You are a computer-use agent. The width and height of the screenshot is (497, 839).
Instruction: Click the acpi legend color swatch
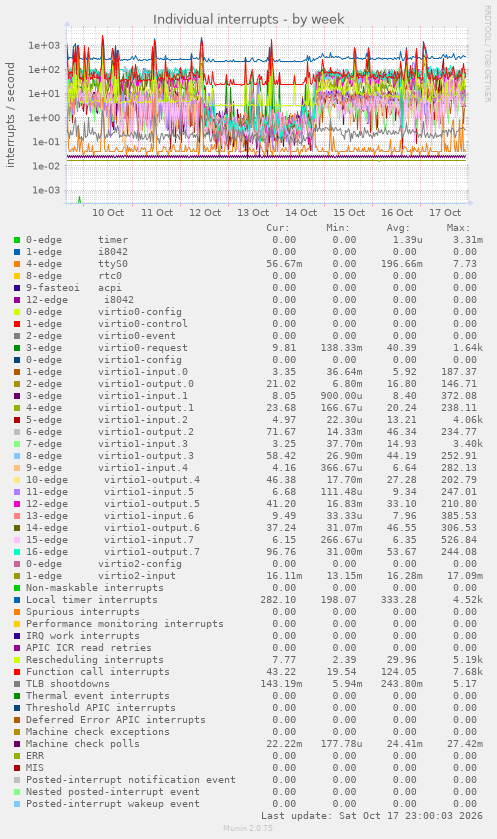coord(17,288)
